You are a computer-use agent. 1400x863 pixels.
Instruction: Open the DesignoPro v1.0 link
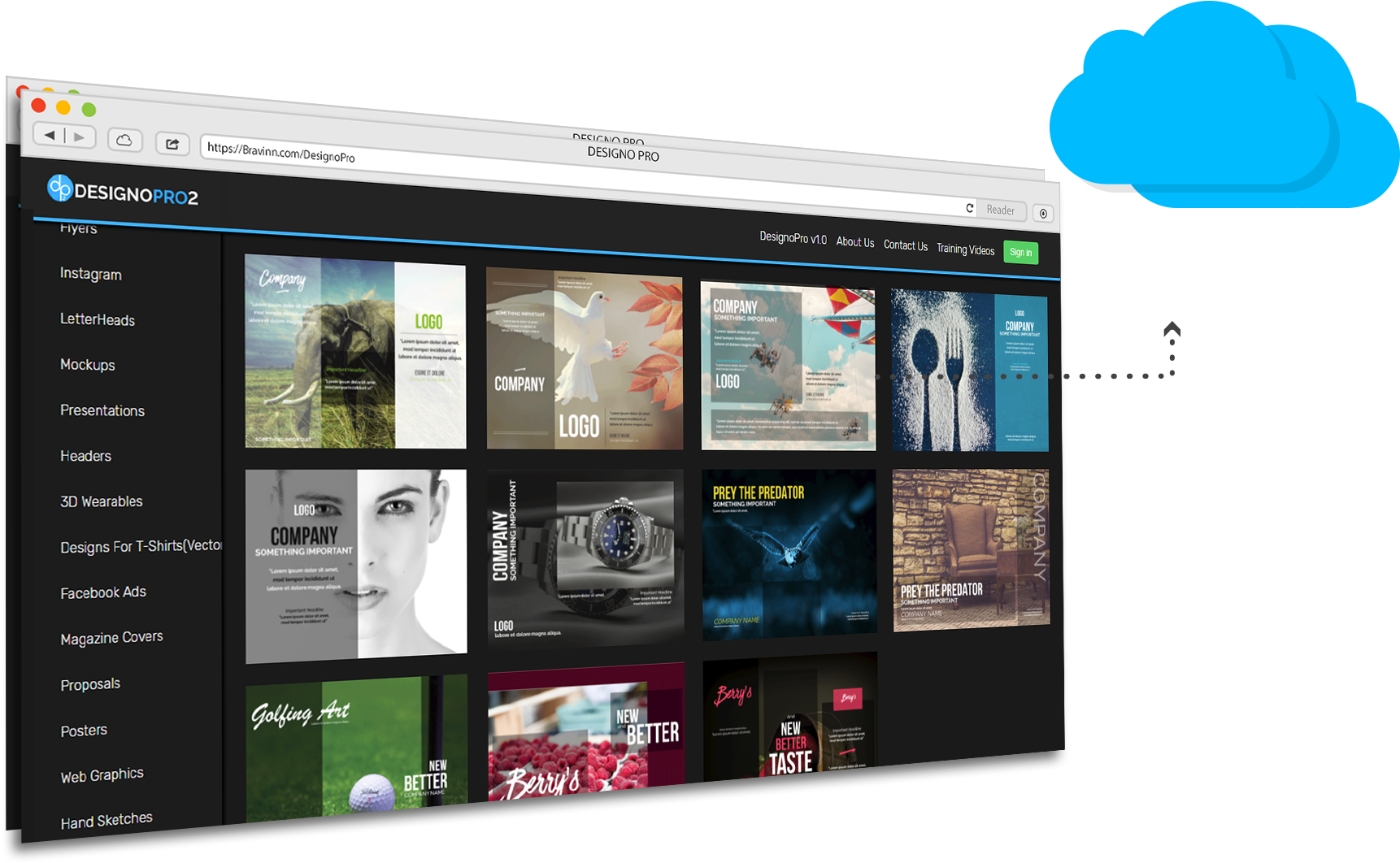point(793,238)
